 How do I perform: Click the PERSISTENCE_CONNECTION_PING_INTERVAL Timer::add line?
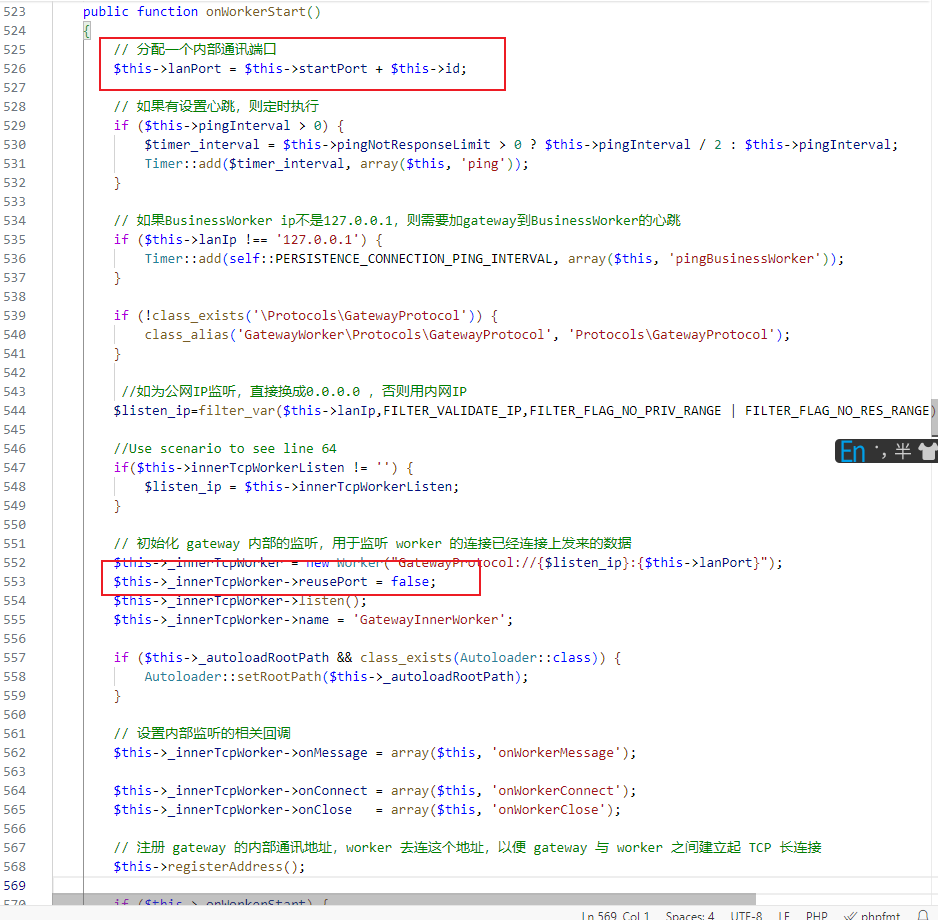[494, 258]
